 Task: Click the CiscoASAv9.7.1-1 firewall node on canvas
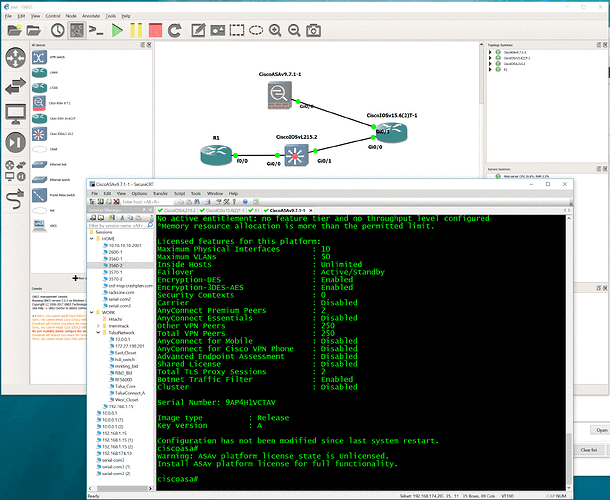click(279, 95)
